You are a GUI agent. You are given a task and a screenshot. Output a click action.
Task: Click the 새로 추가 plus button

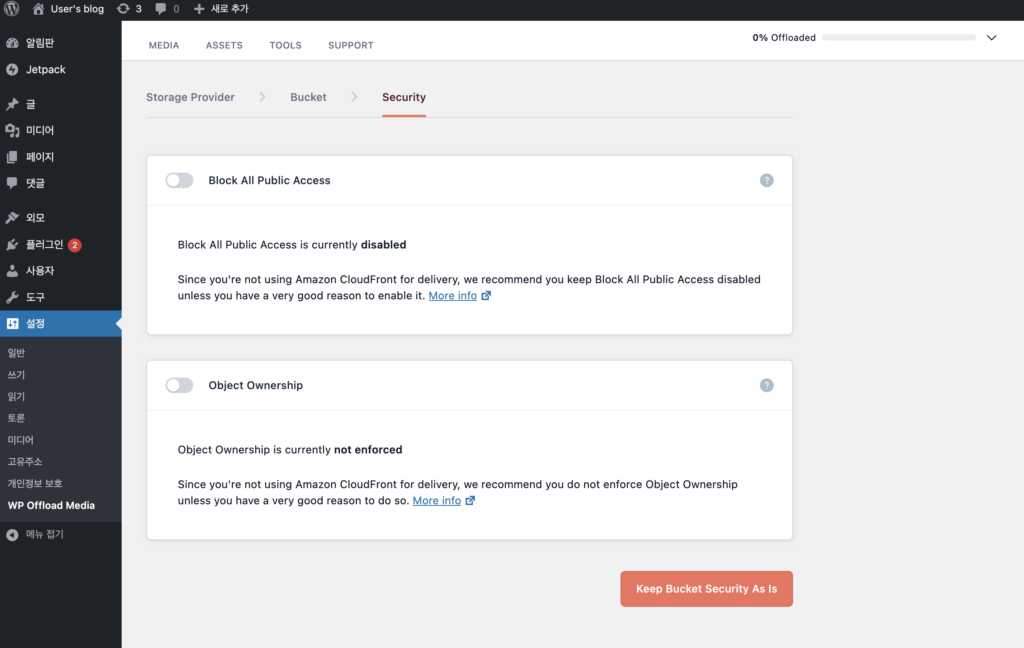pyautogui.click(x=221, y=8)
